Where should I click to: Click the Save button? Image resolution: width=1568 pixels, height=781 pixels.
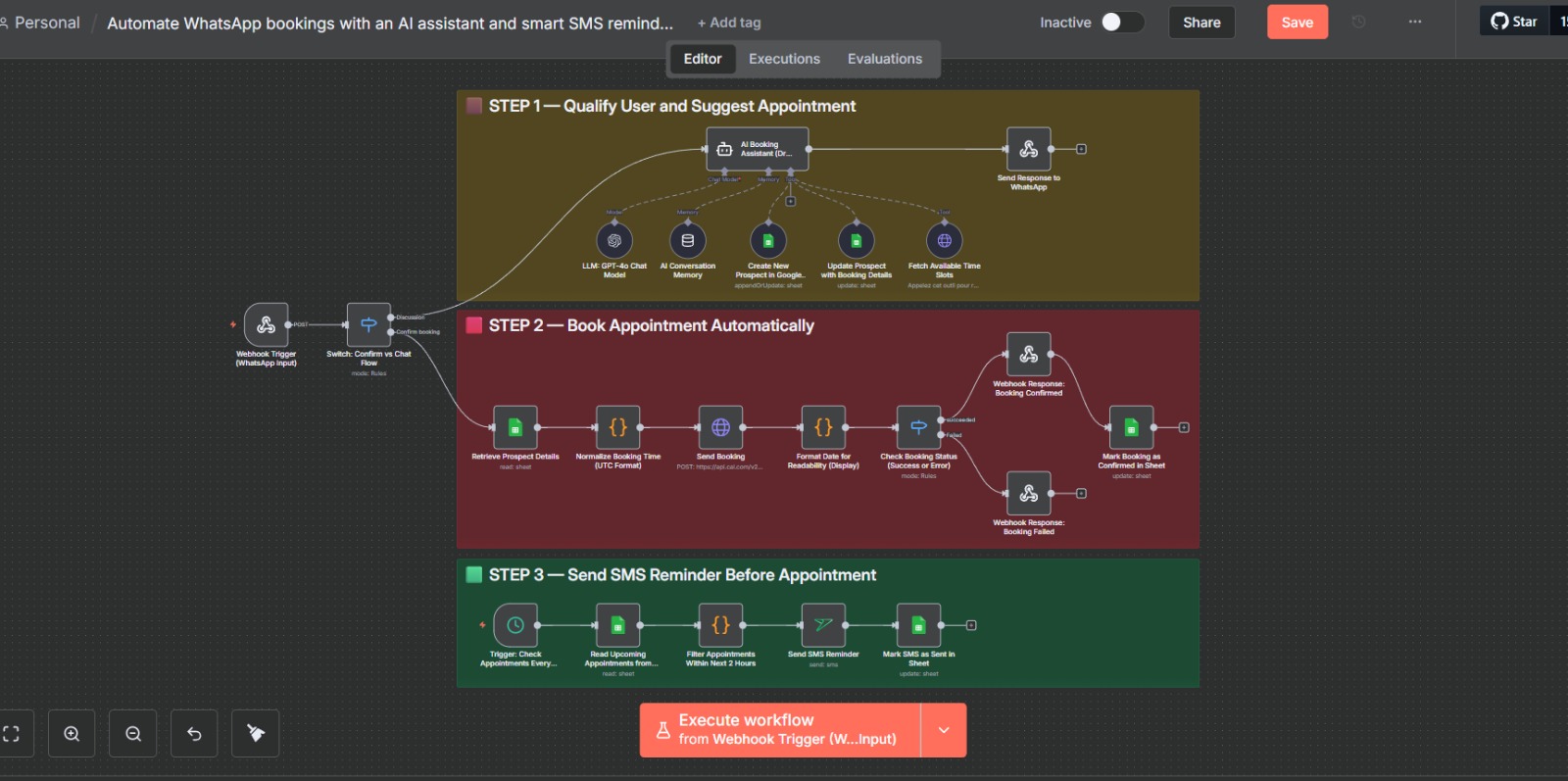1297,23
